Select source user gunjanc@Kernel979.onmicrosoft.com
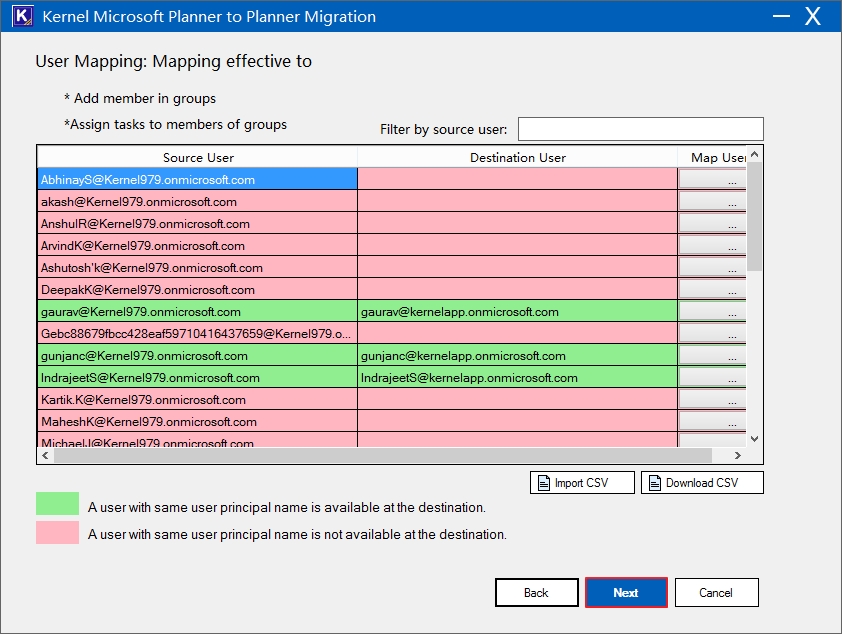The width and height of the screenshot is (842, 634). (198, 355)
